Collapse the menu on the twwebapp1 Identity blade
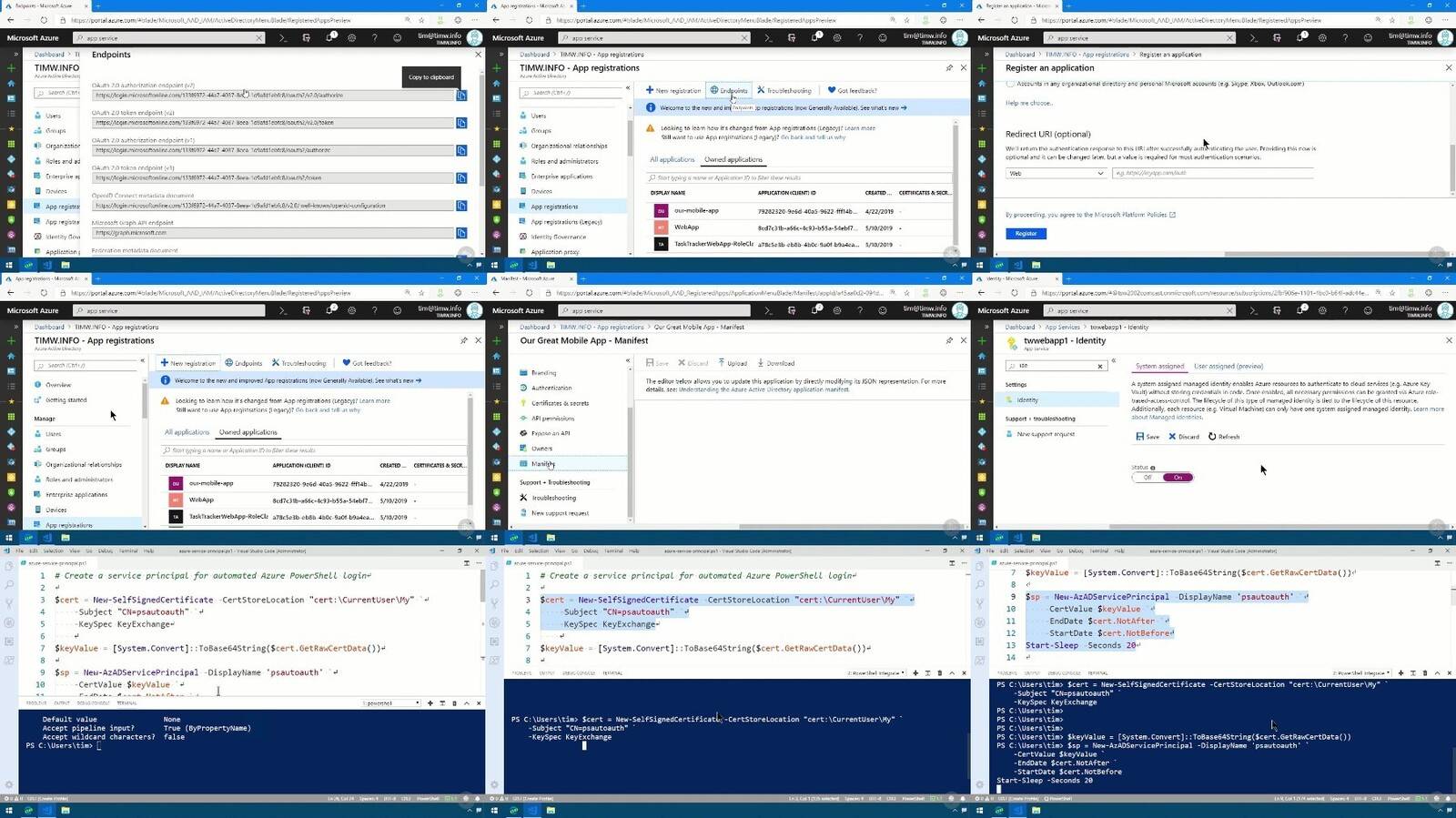 (x=1113, y=361)
